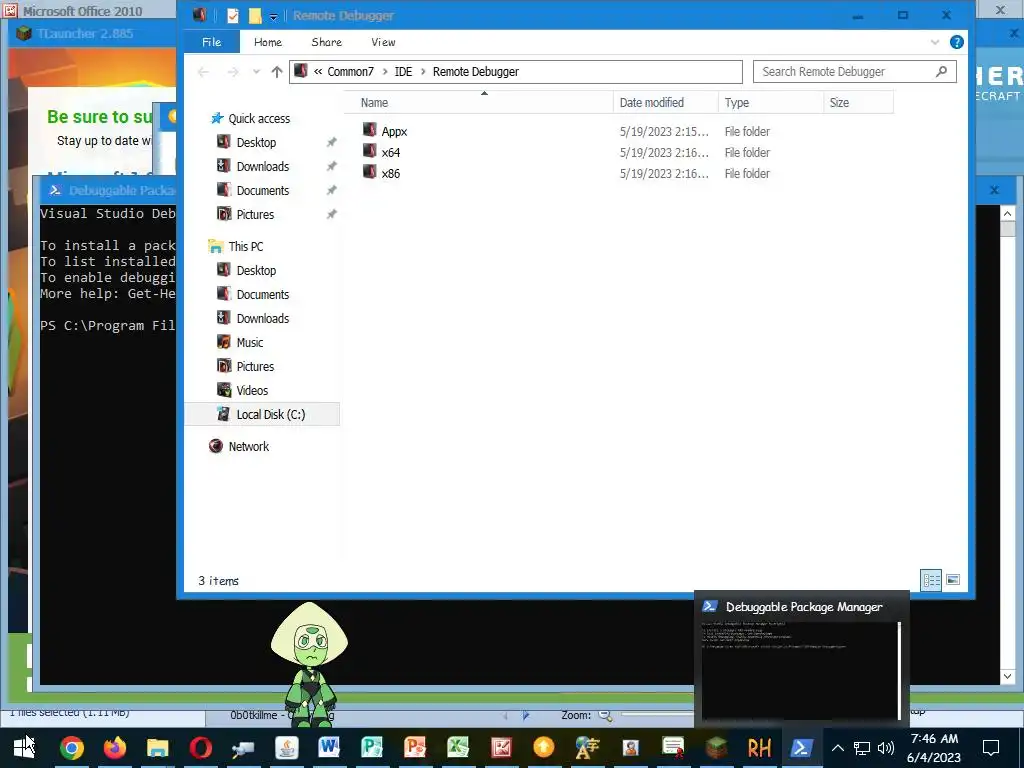
Task: Select Local Disk (C:) in navigation
Action: 262,414
